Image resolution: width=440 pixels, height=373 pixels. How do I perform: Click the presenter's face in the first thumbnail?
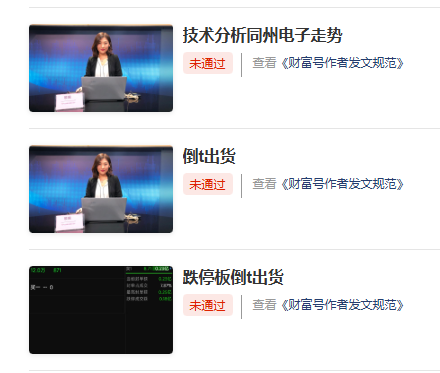(x=102, y=45)
